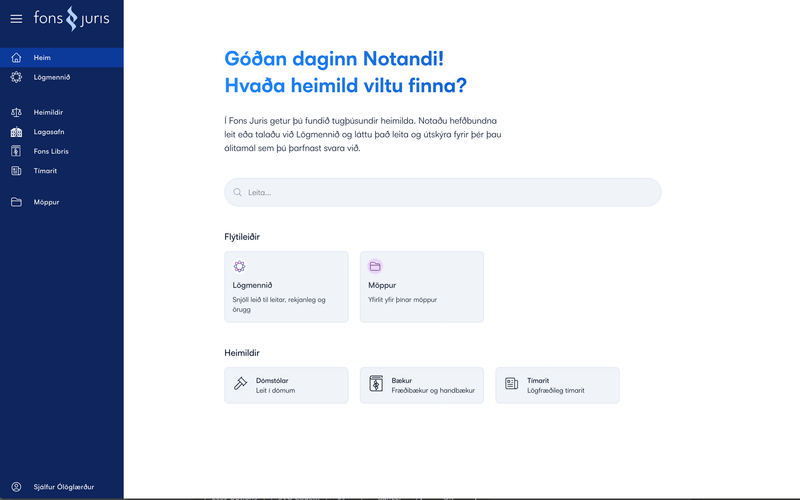Viewport: 800px width, 500px height.
Task: Click the Lagasafn building icon
Action: (16, 132)
